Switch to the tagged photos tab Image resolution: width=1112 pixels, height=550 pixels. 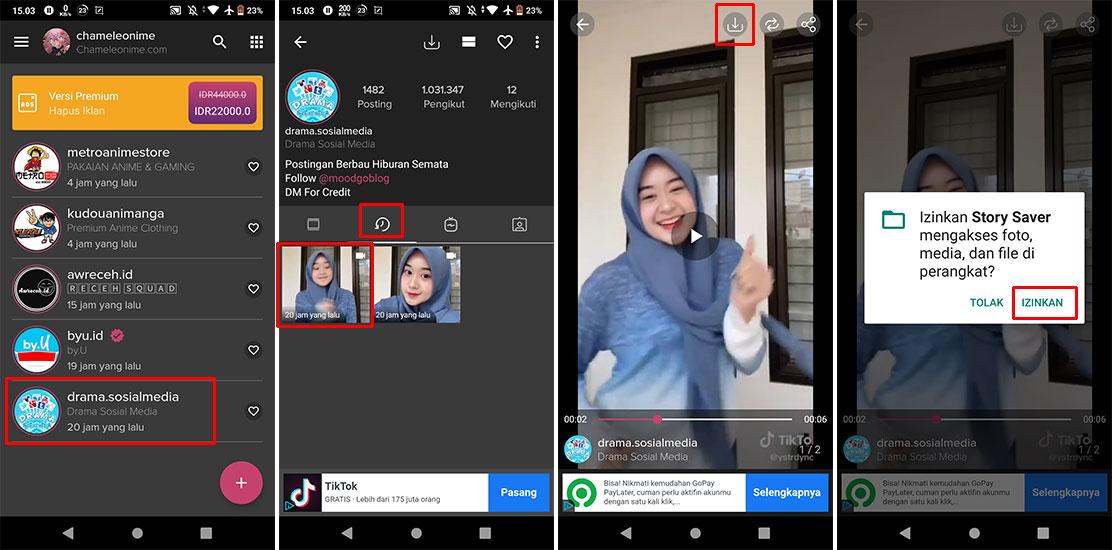tap(519, 225)
